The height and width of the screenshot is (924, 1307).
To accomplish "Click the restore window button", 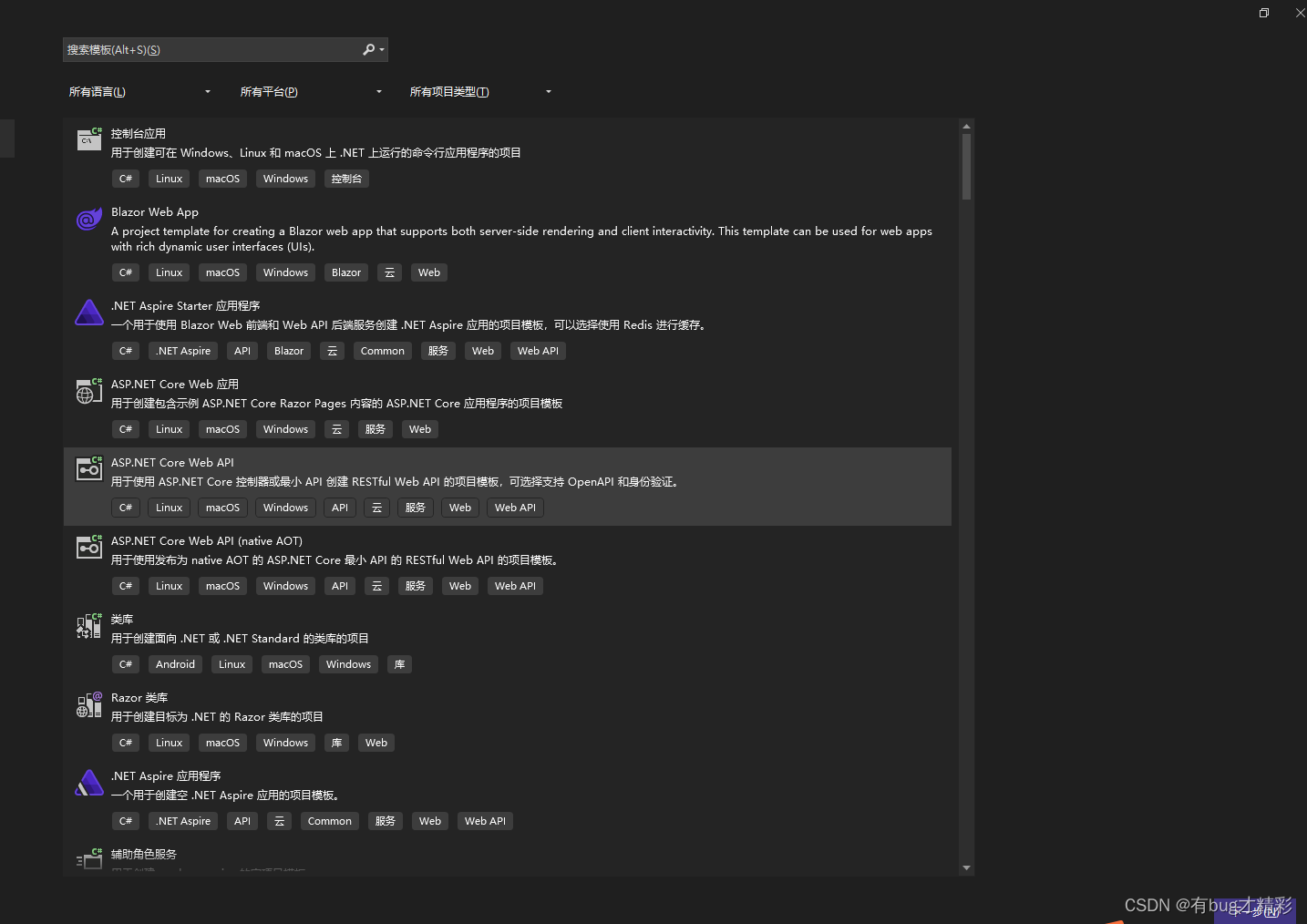I will pos(1264,13).
